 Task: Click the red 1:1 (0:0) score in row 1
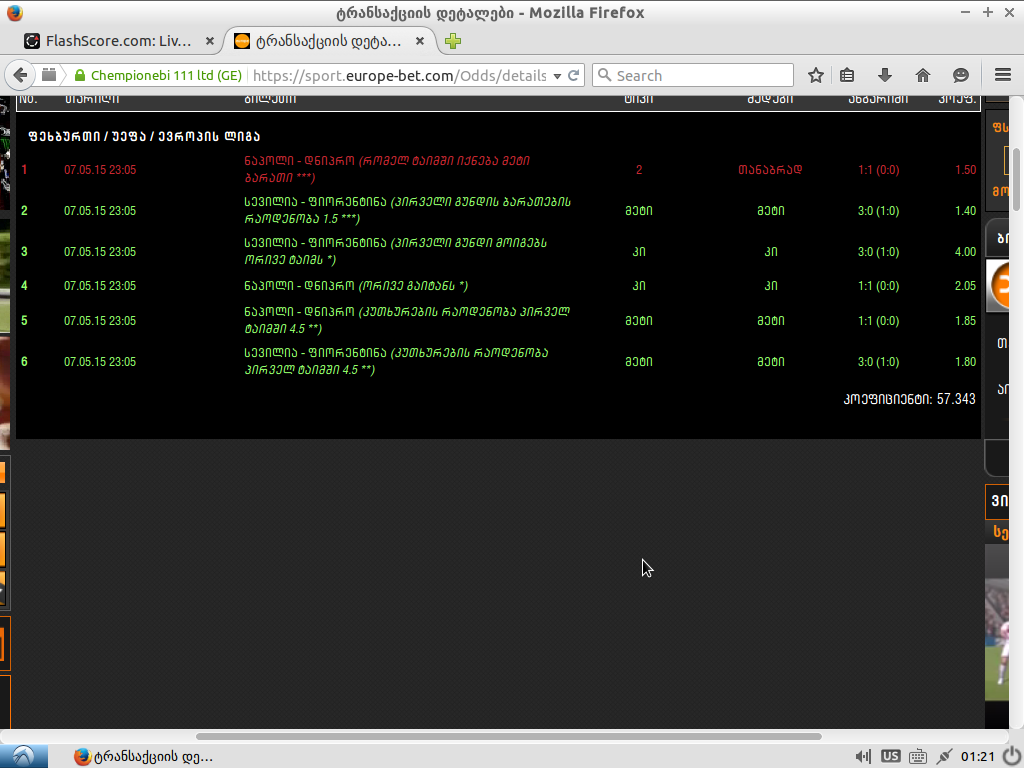[x=878, y=170]
